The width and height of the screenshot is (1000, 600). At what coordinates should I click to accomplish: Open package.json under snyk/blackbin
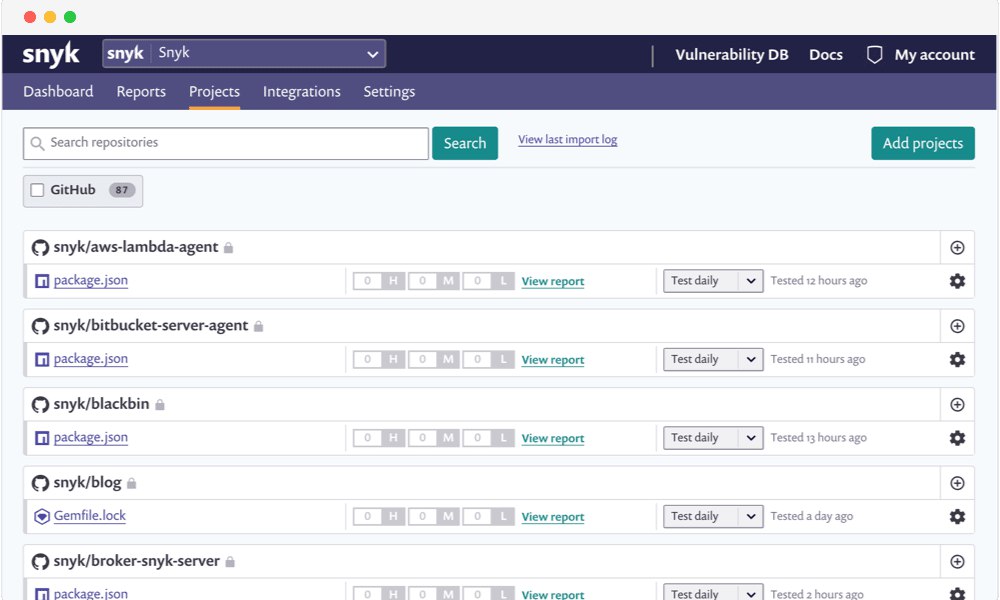tap(91, 437)
